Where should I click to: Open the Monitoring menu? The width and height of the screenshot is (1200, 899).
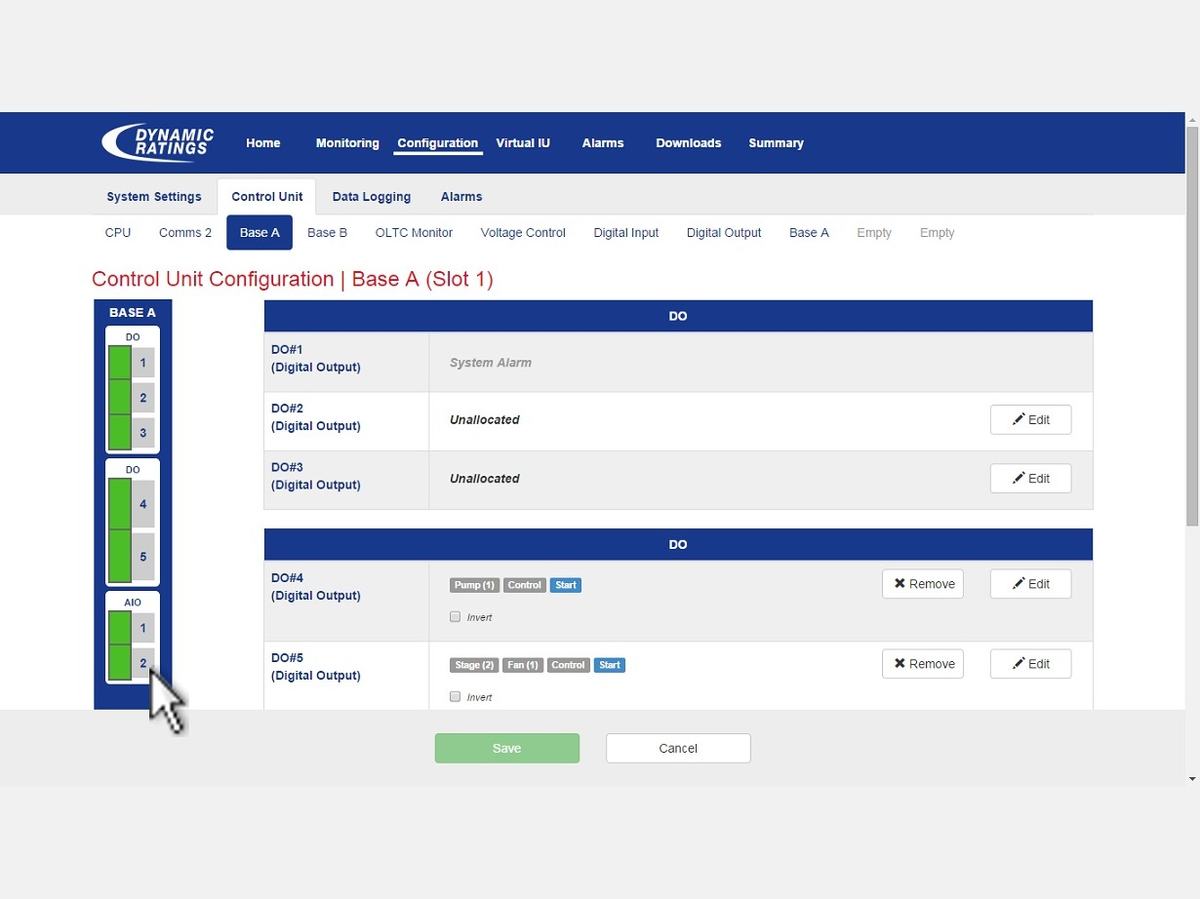347,143
